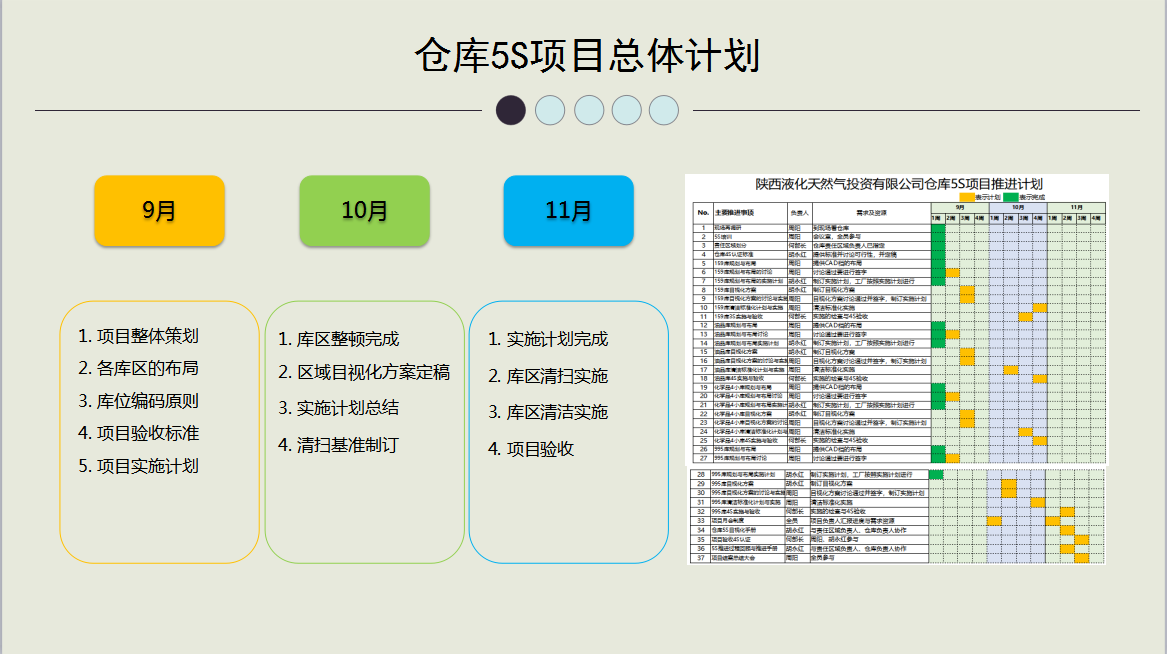Select the lower Gantt table image with rows 28-37
Image resolution: width=1167 pixels, height=654 pixels.
point(897,516)
